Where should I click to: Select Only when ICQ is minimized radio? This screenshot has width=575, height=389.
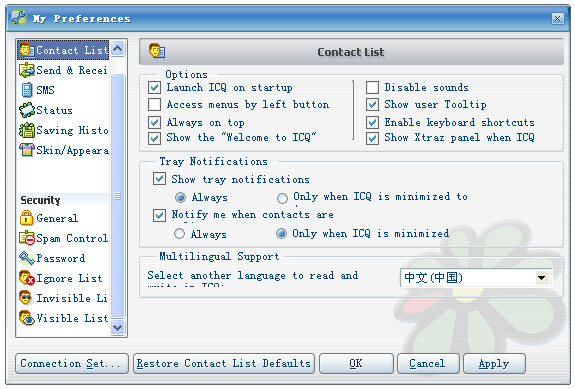(281, 233)
